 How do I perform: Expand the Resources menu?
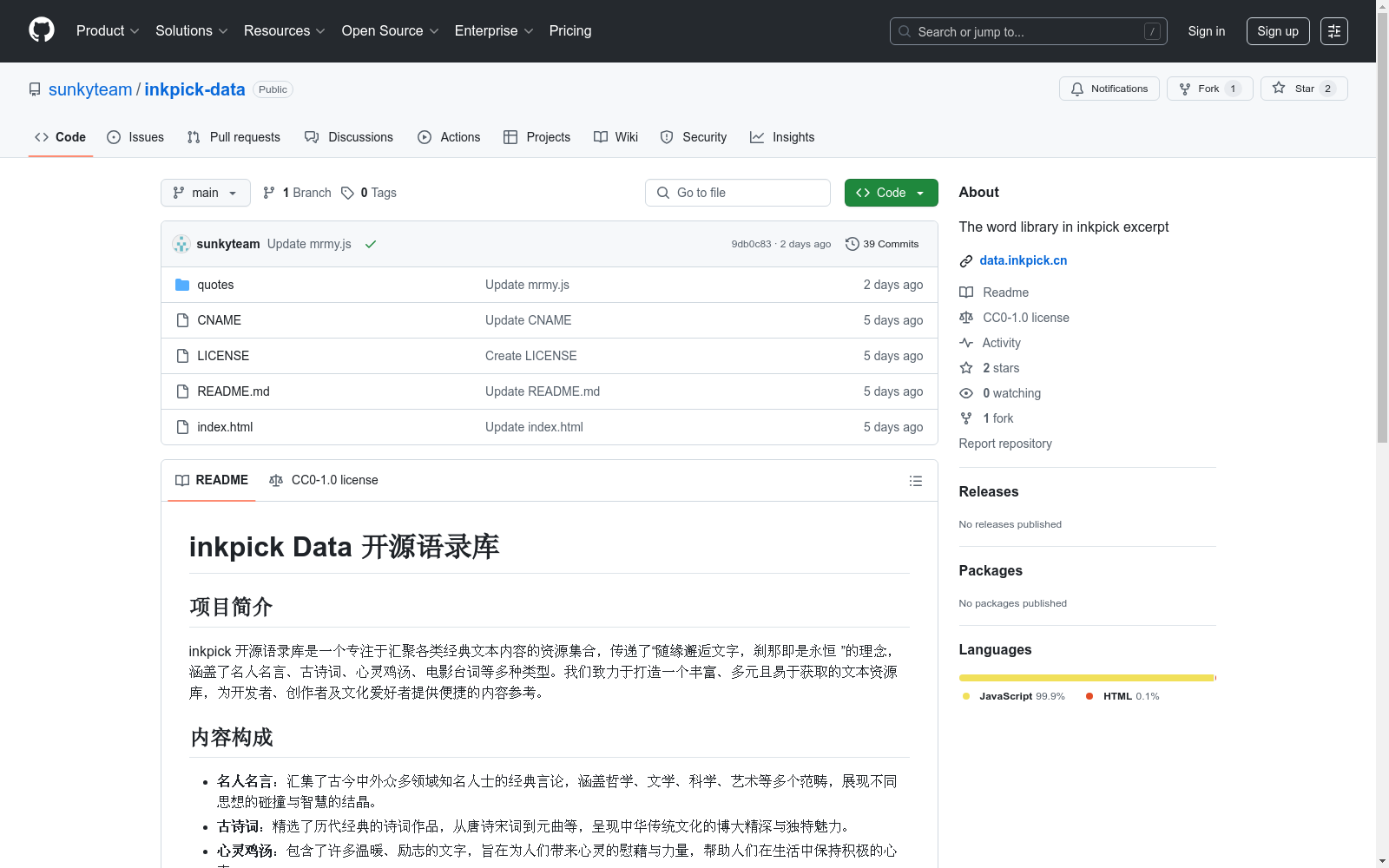click(285, 31)
